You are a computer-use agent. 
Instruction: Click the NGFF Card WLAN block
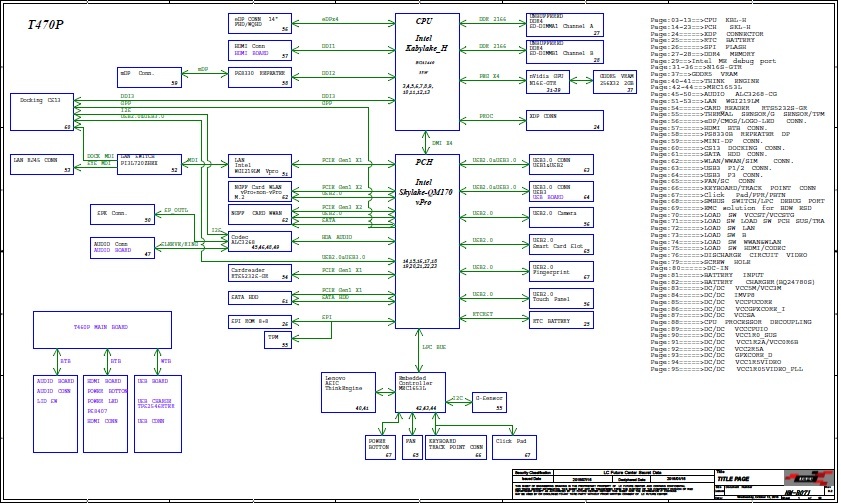tap(260, 191)
